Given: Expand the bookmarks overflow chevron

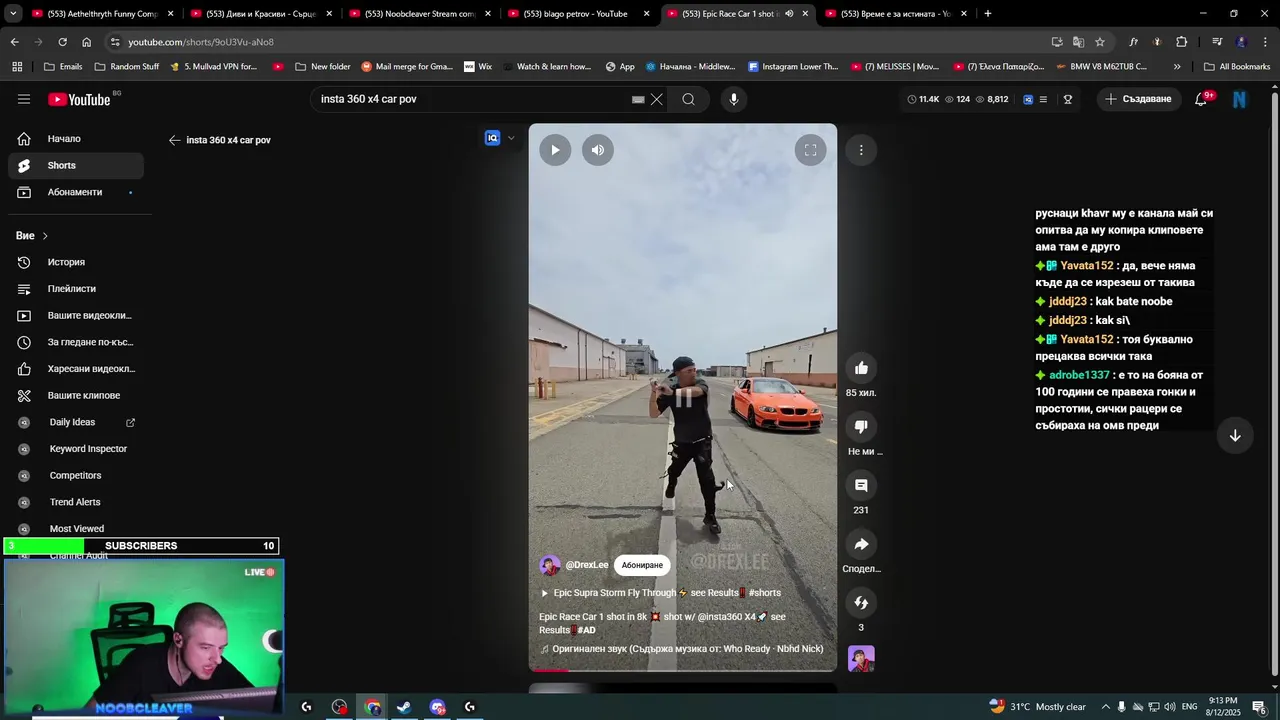Looking at the screenshot, I should [x=1177, y=67].
